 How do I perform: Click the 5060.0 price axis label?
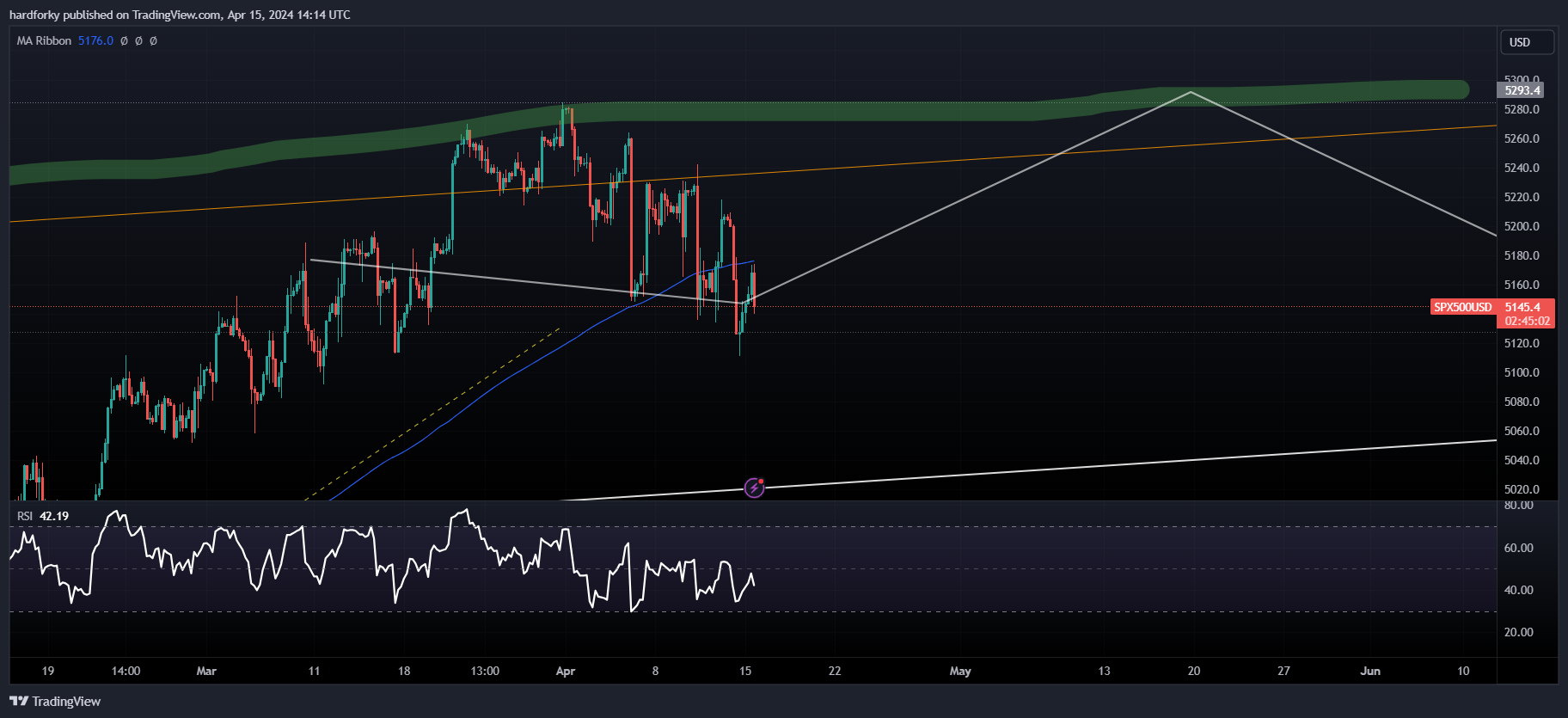click(x=1522, y=431)
